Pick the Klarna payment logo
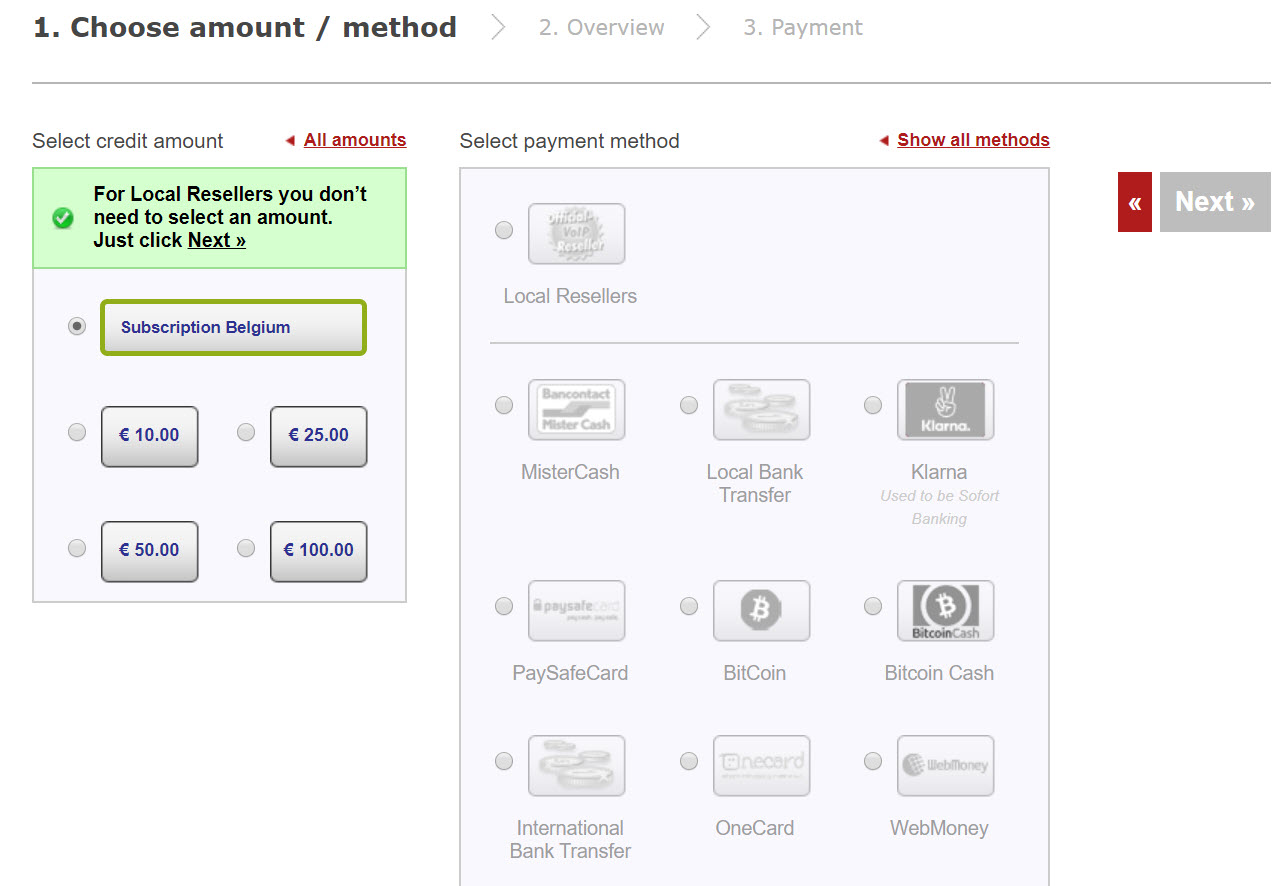This screenshot has height=886, width=1287. click(945, 410)
